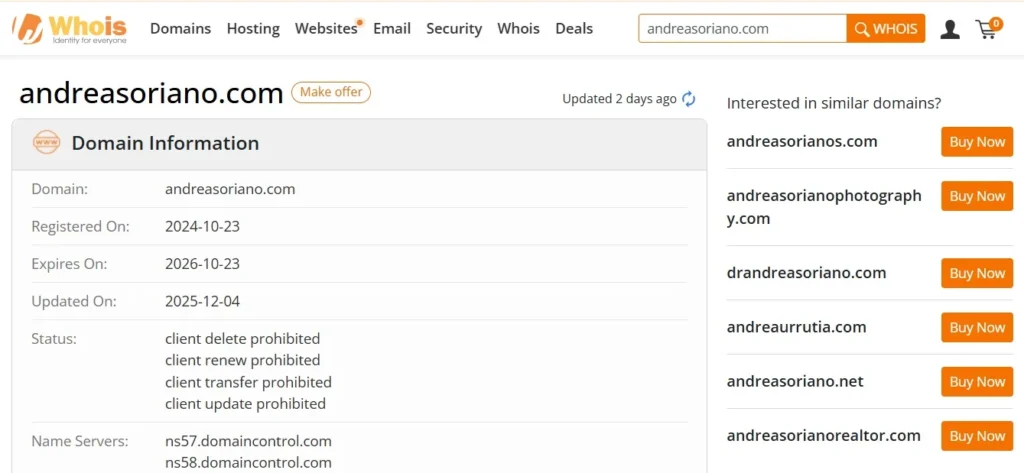This screenshot has height=473, width=1024.
Task: Open the Domains menu
Action: (x=180, y=29)
